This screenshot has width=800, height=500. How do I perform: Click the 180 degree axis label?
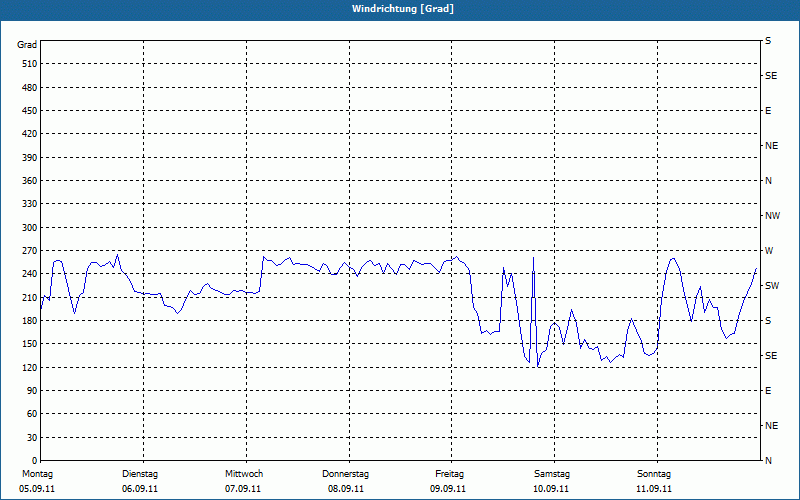(29, 321)
